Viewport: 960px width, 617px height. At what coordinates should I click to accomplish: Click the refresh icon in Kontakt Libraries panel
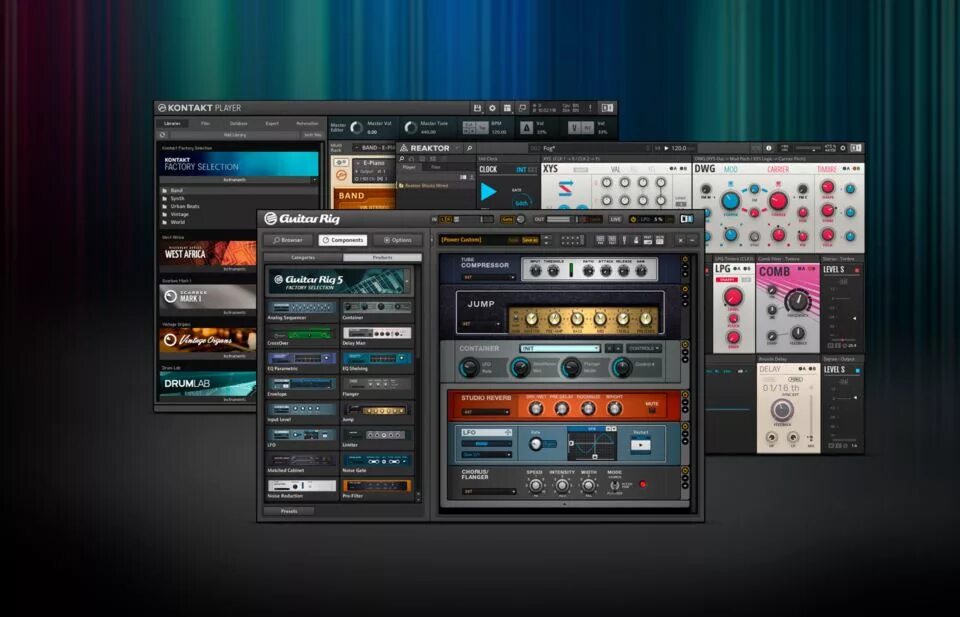point(163,135)
